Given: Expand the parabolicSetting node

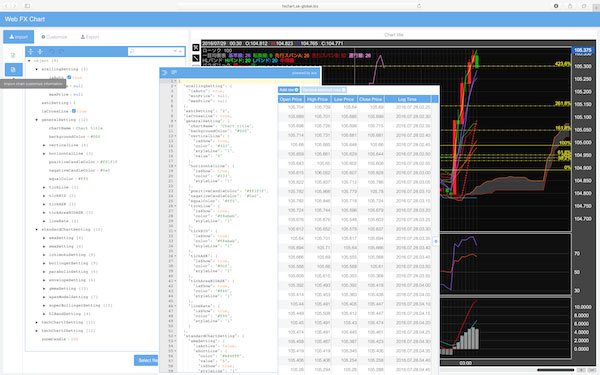Looking at the screenshot, I should point(44,272).
